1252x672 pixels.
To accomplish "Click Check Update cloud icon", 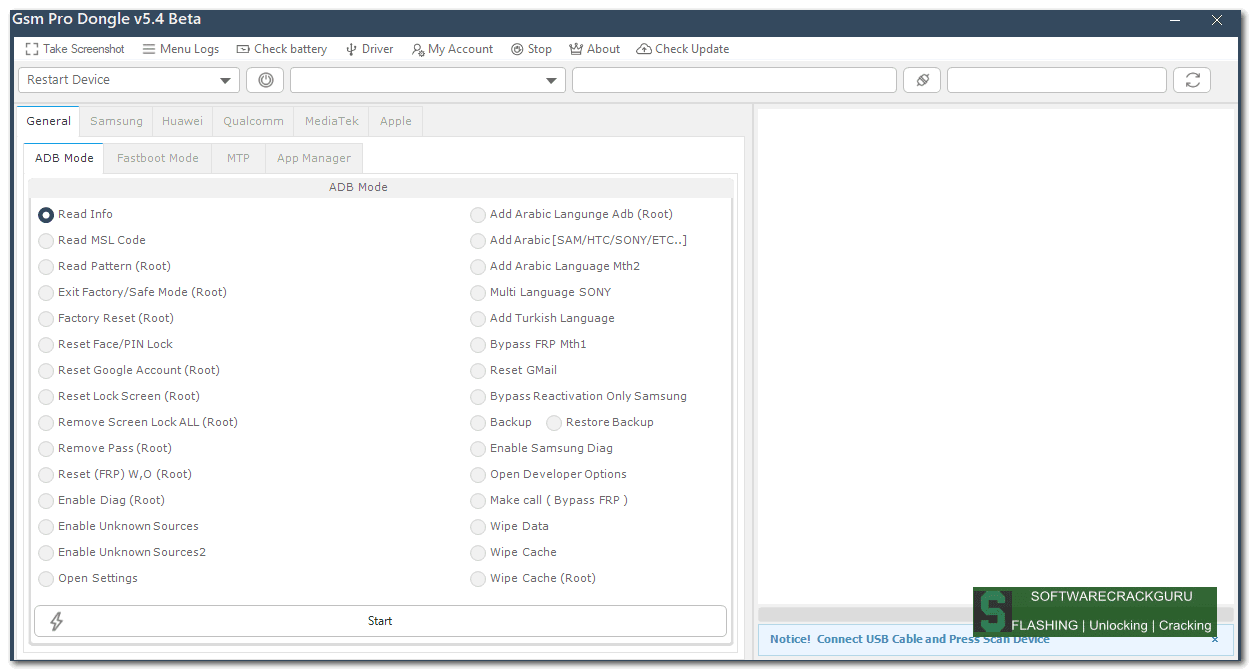I will (x=644, y=49).
